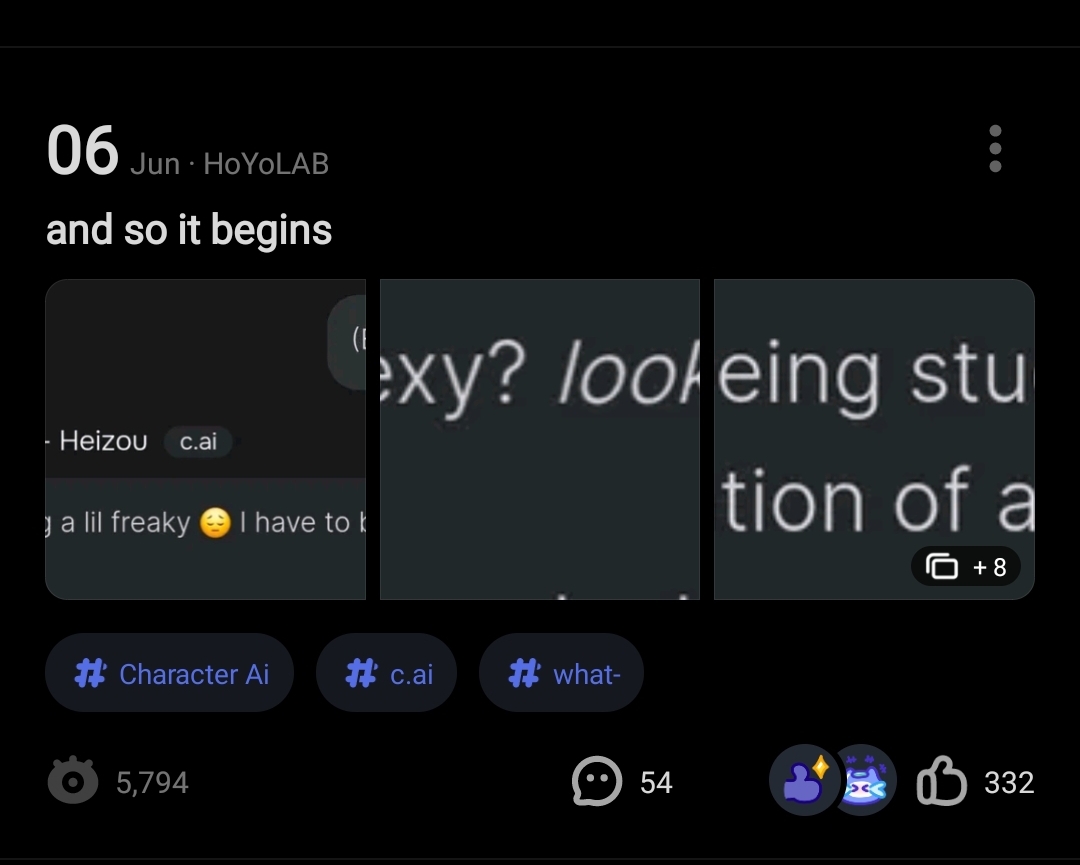The width and height of the screenshot is (1080, 865).
Task: Open comments via speech bubble icon
Action: (596, 782)
